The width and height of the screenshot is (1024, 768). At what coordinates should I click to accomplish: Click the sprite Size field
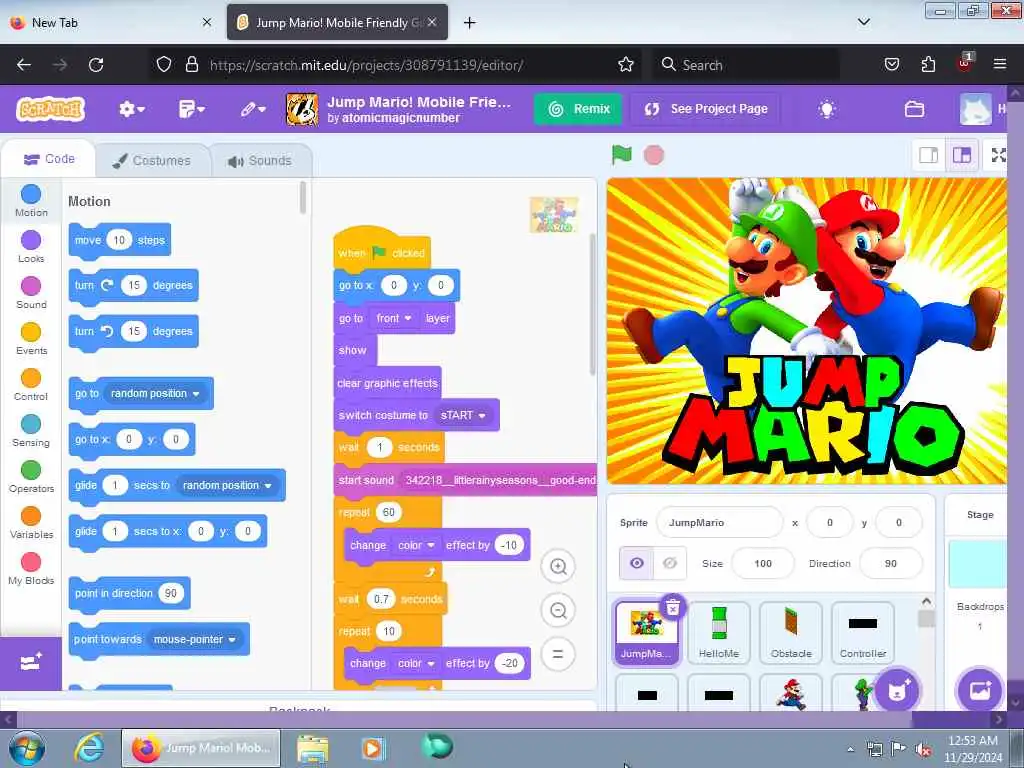coord(763,563)
